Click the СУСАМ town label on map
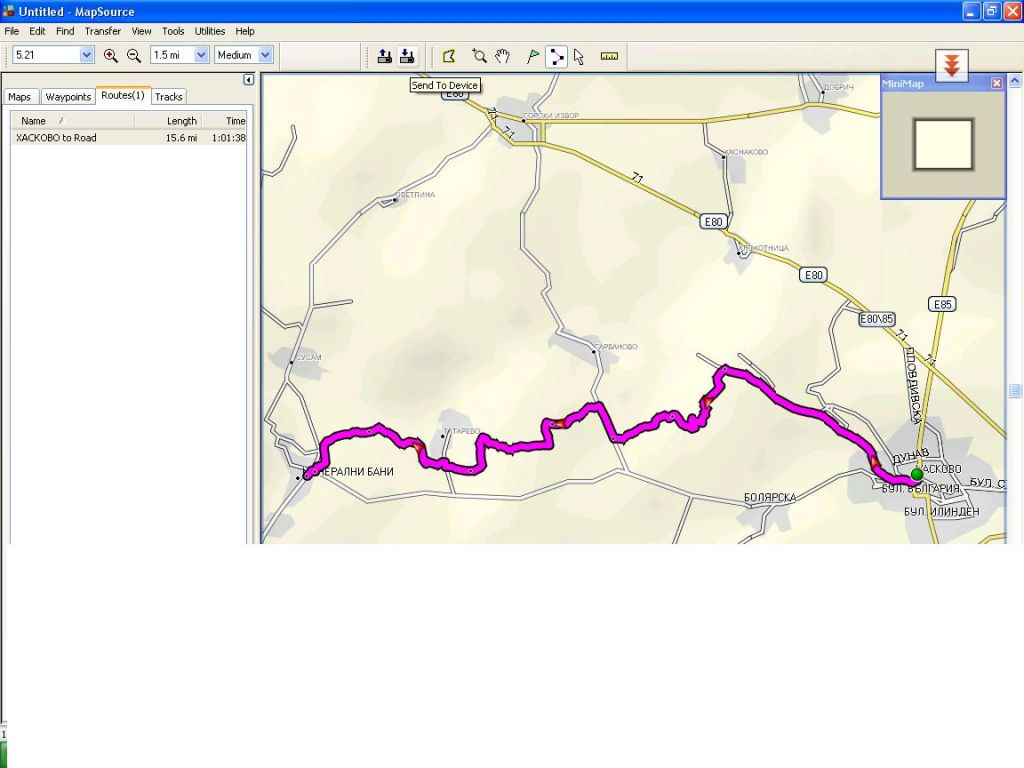The height and width of the screenshot is (768, 1024). point(308,357)
